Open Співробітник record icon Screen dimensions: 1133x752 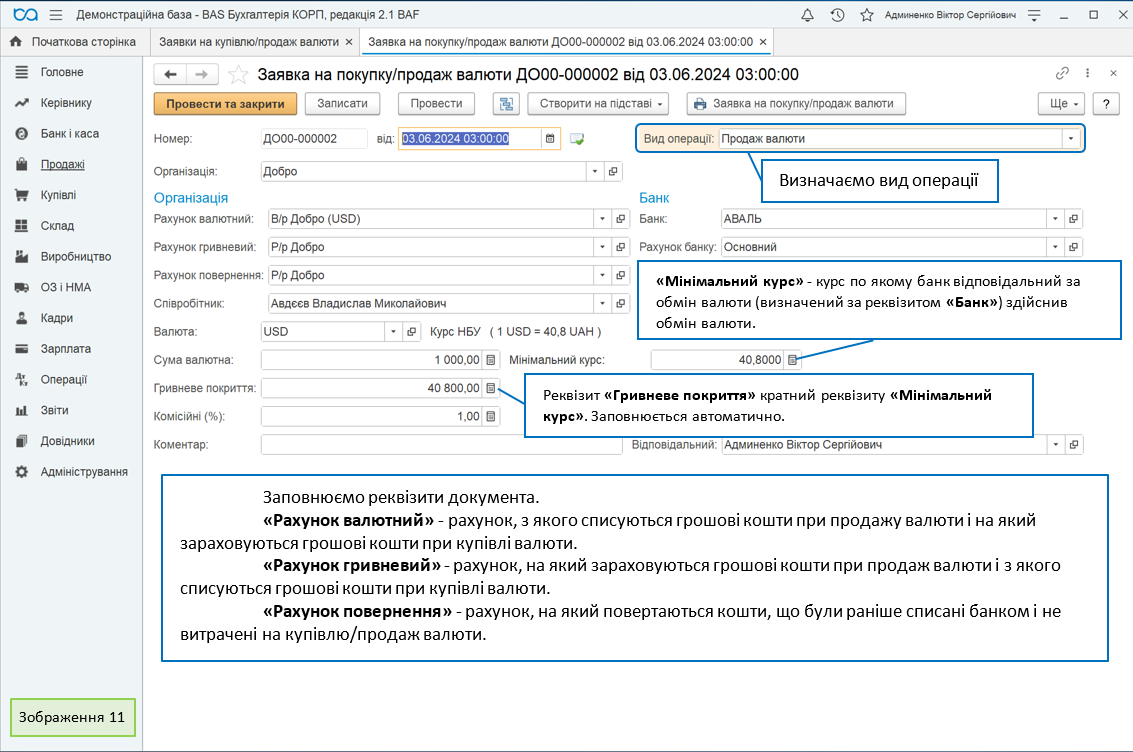620,303
